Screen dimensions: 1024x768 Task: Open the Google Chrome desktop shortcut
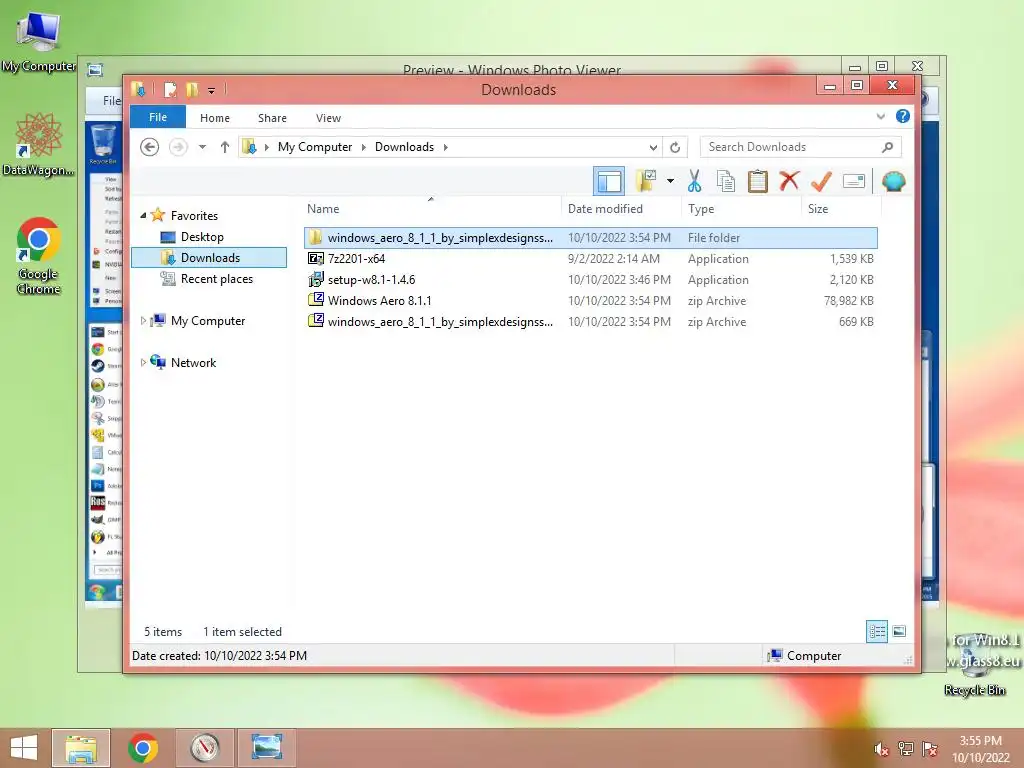(x=38, y=257)
